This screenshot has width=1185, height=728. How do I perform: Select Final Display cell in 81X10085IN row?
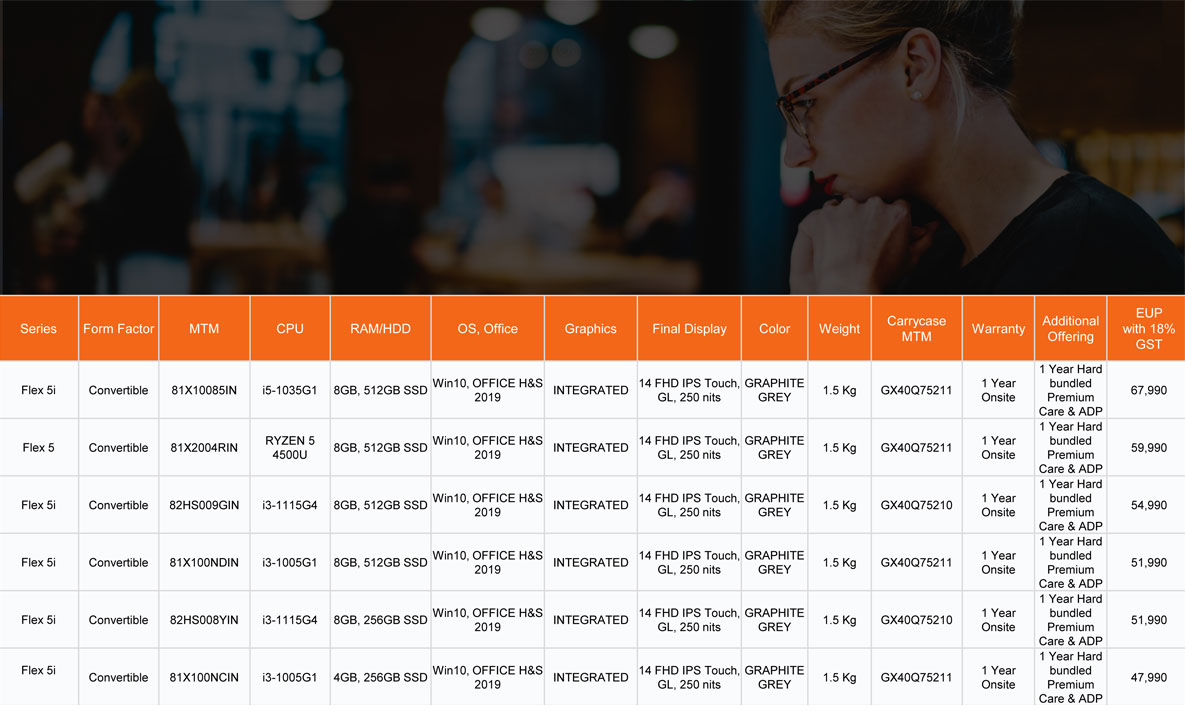click(689, 390)
